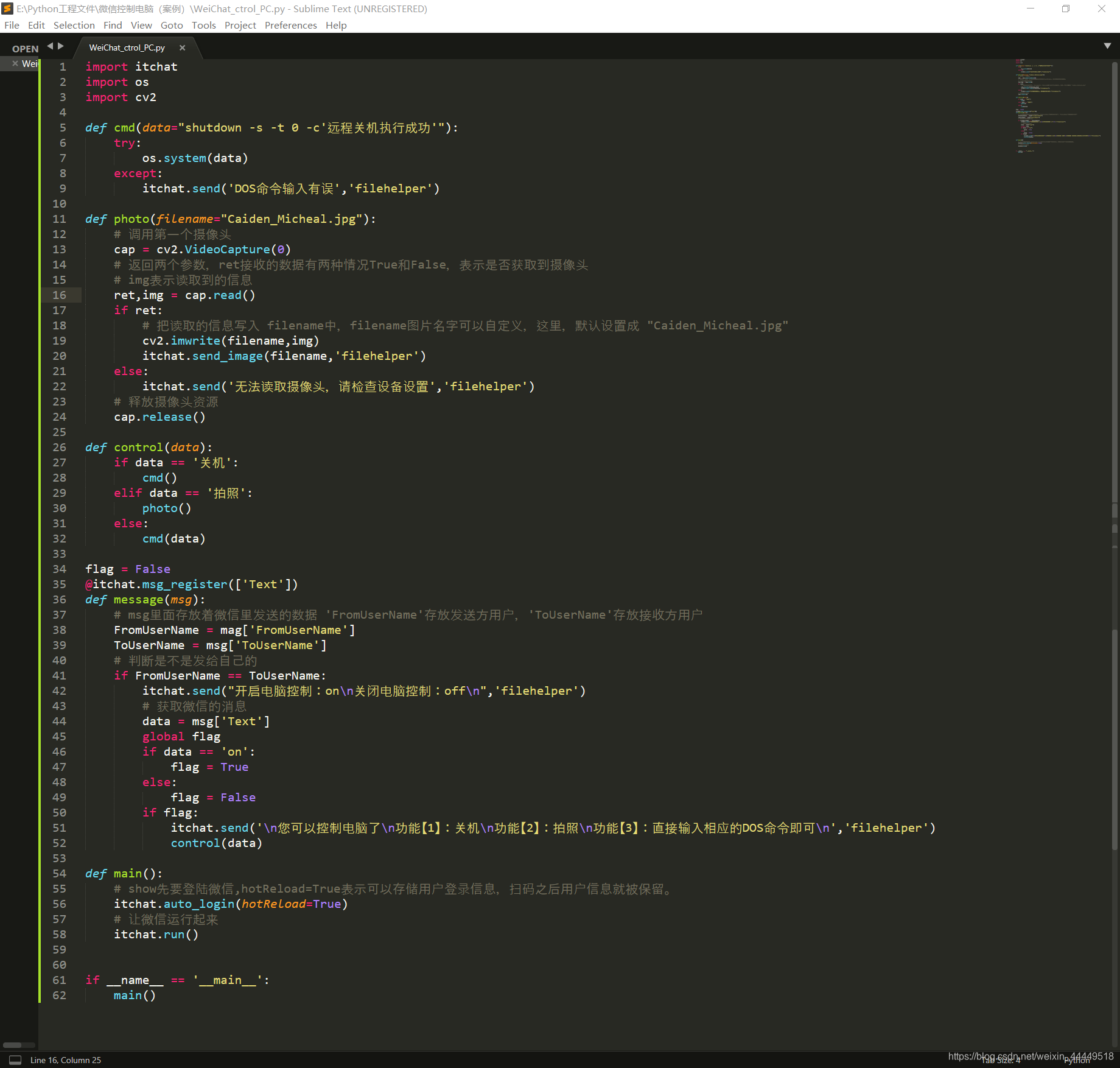Open the Tools menu
The image size is (1120, 1068).
pyautogui.click(x=204, y=25)
